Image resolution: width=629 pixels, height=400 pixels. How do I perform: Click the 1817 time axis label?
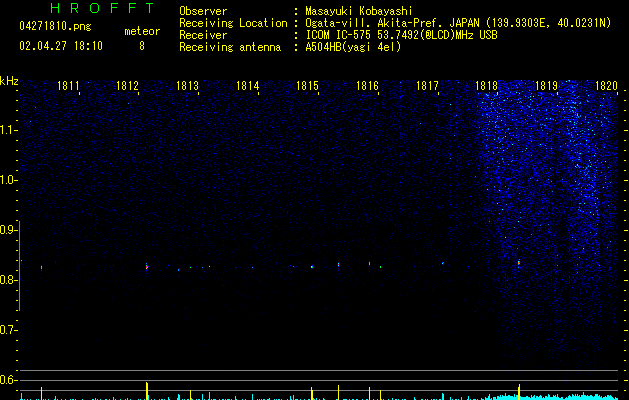tap(427, 86)
